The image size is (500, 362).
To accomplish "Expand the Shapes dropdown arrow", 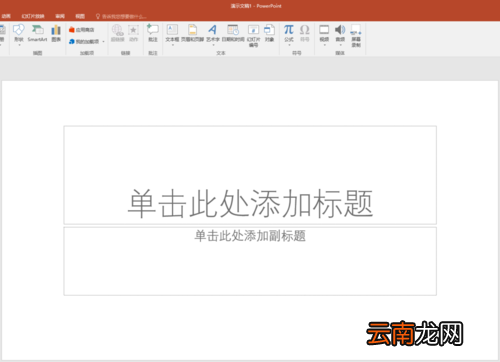I will (19, 45).
